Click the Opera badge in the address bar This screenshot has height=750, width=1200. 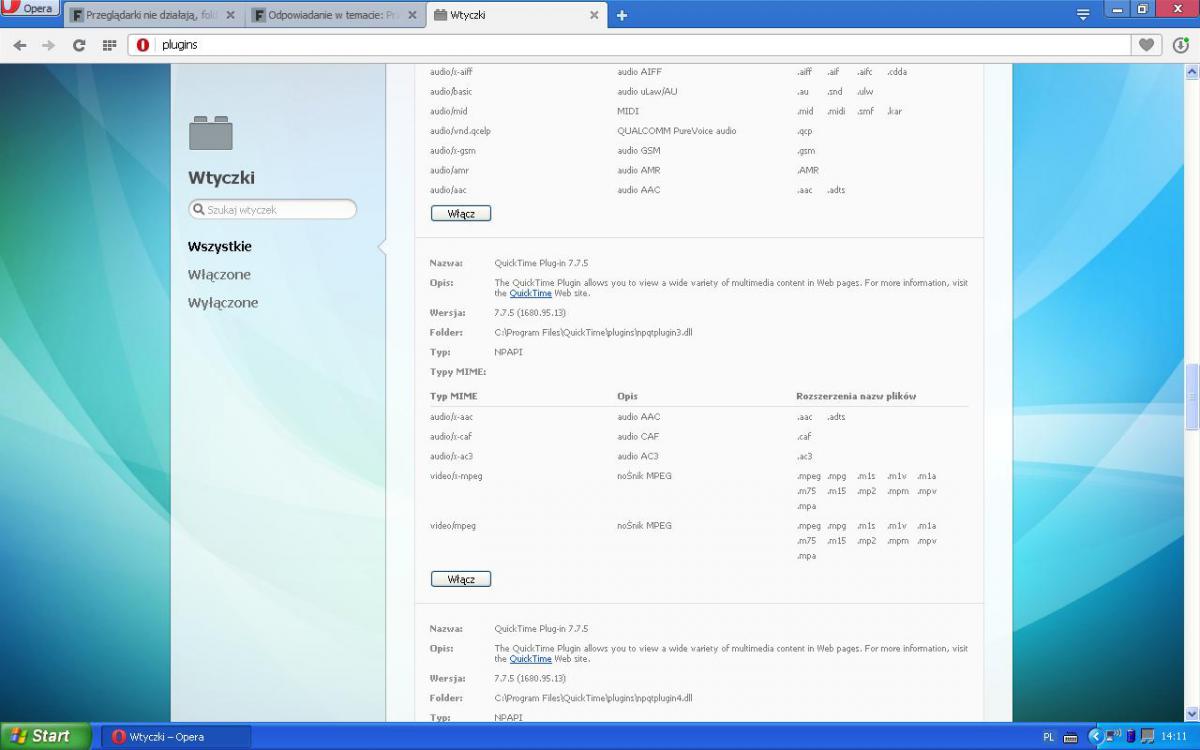143,45
